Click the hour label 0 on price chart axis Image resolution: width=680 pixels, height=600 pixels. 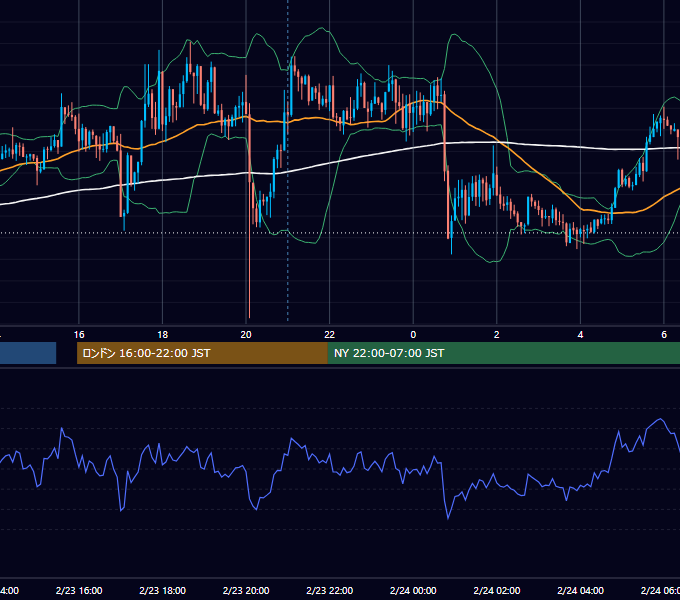pos(413,335)
